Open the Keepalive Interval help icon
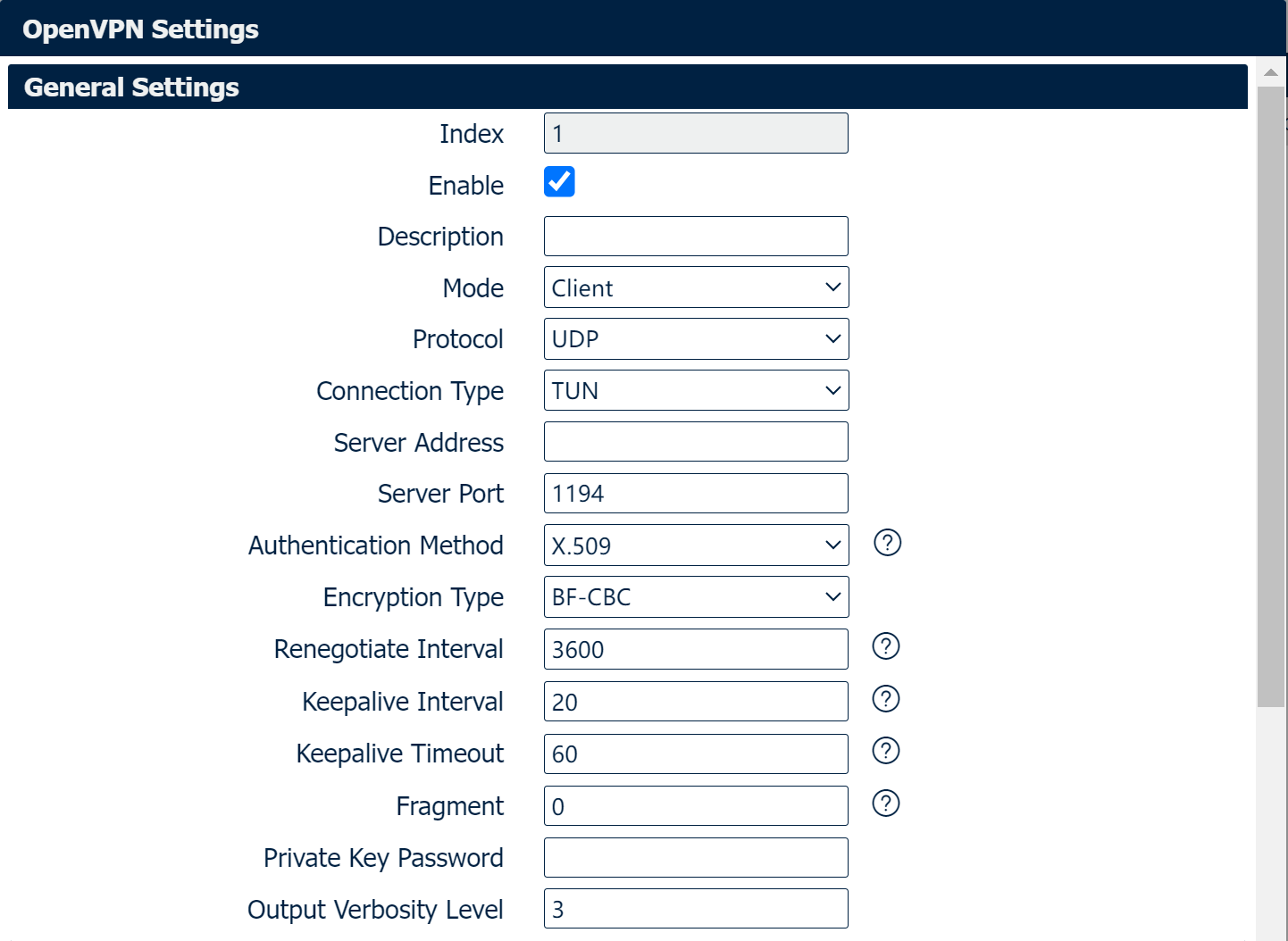The height and width of the screenshot is (941, 1288). click(885, 699)
